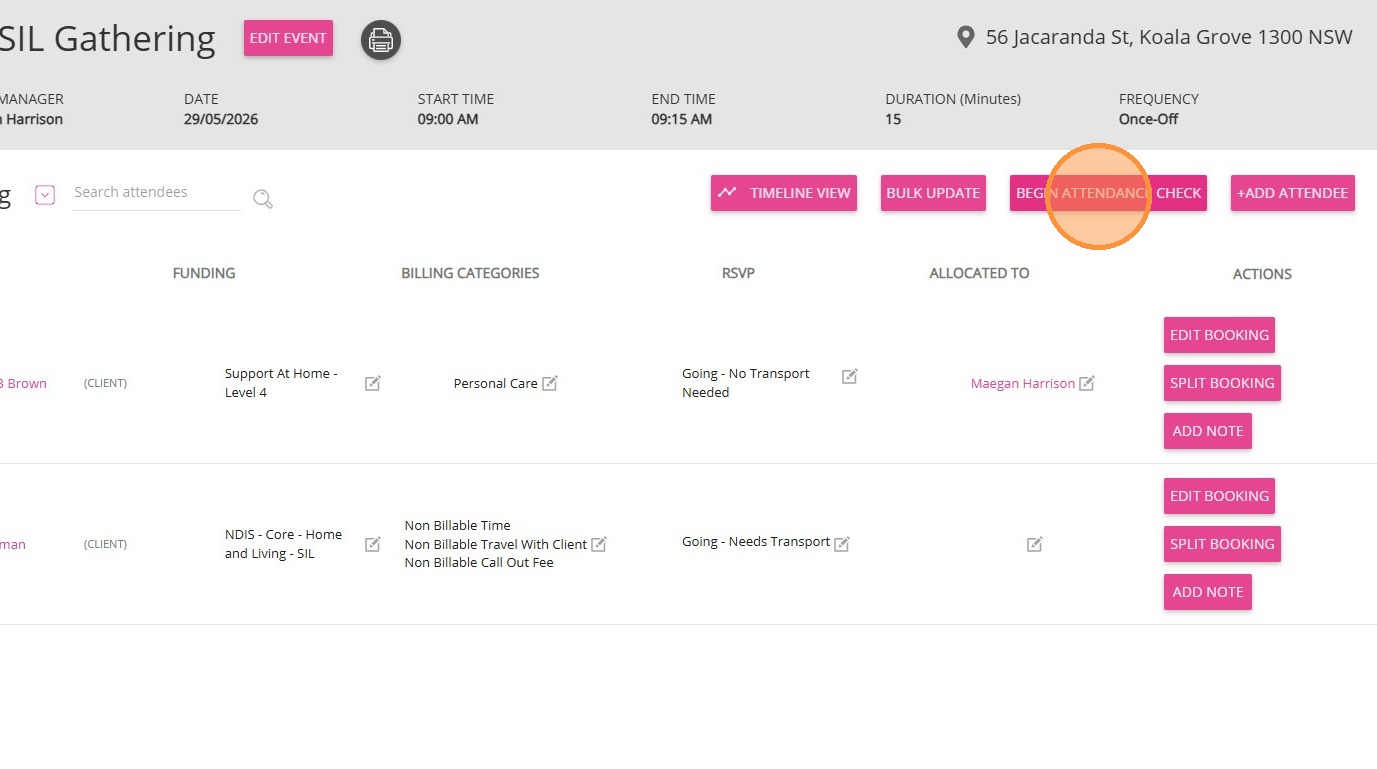
Task: Click the Bulk Update button
Action: [x=933, y=193]
